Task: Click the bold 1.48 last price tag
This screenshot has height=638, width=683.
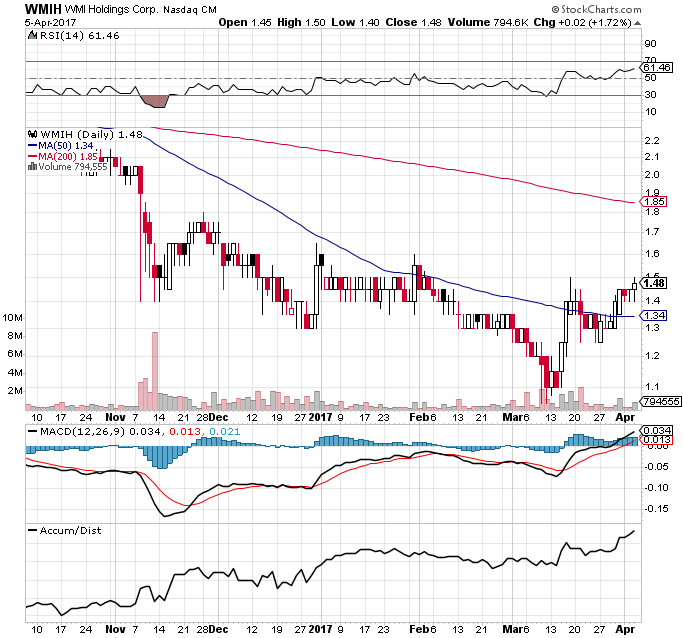Action: point(653,283)
